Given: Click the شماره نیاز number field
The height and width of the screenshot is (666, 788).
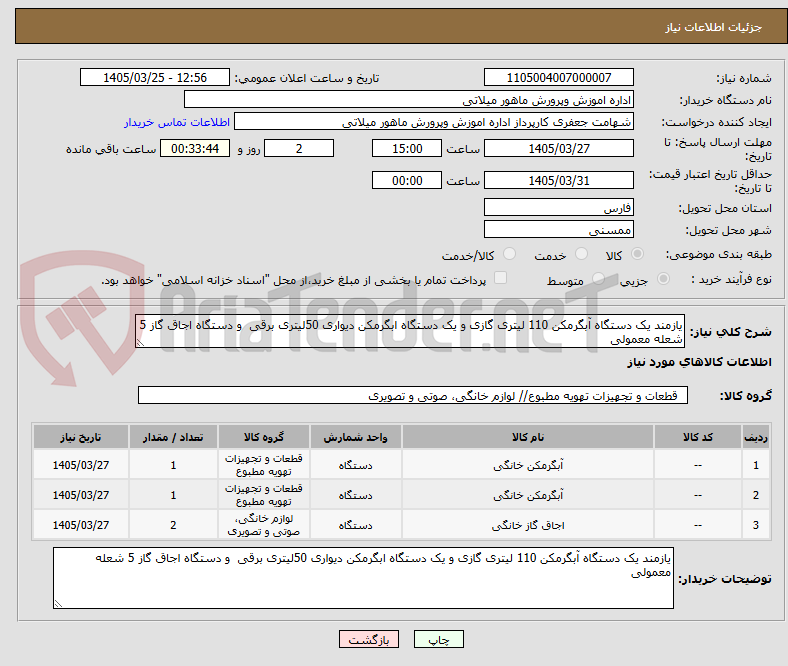Looking at the screenshot, I should (x=558, y=77).
